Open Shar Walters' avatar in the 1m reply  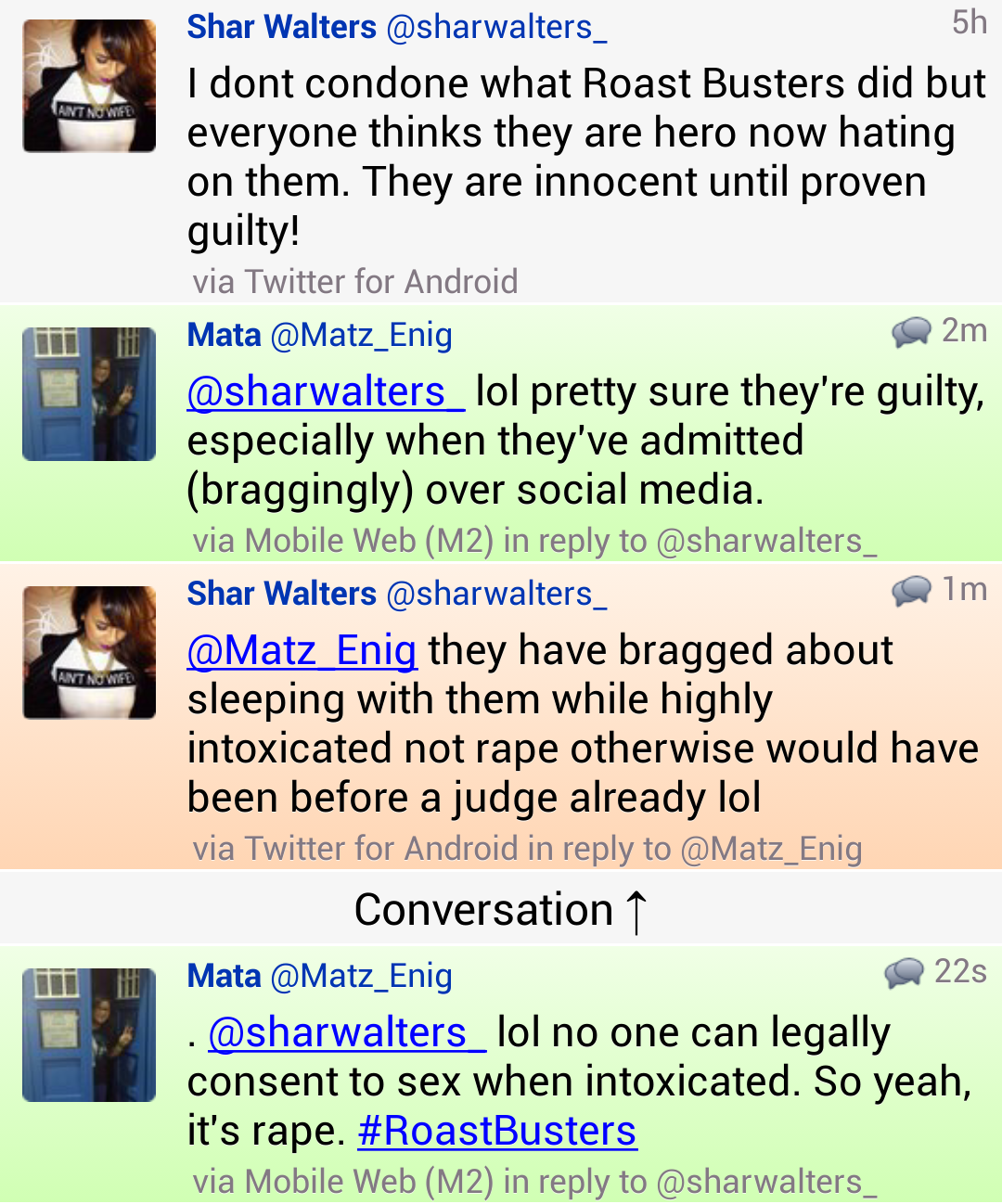pos(89,652)
